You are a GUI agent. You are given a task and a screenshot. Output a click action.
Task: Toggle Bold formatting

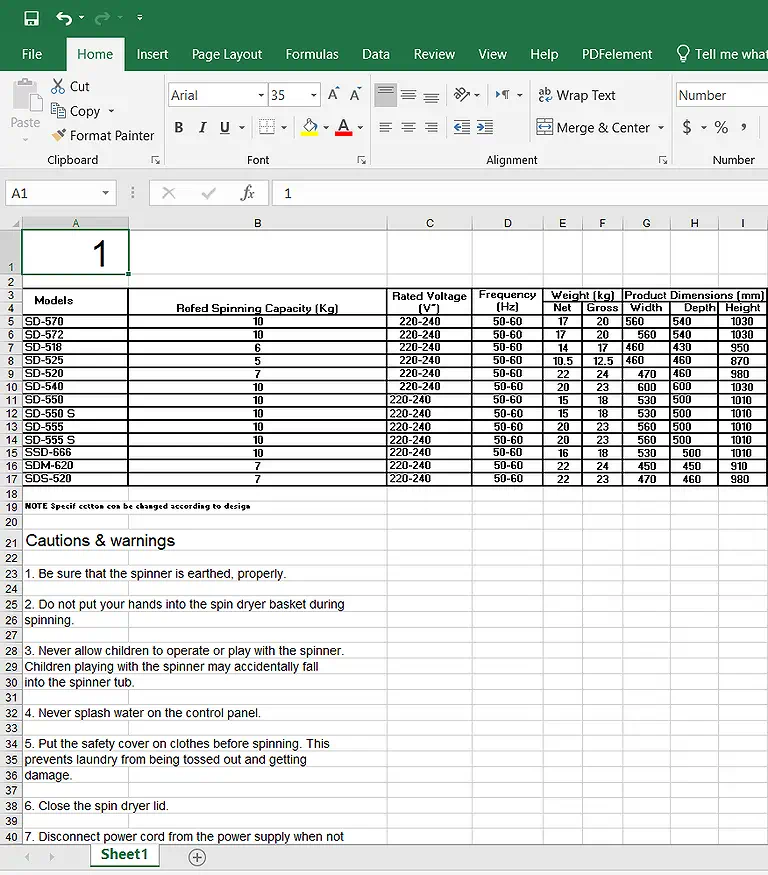point(179,127)
